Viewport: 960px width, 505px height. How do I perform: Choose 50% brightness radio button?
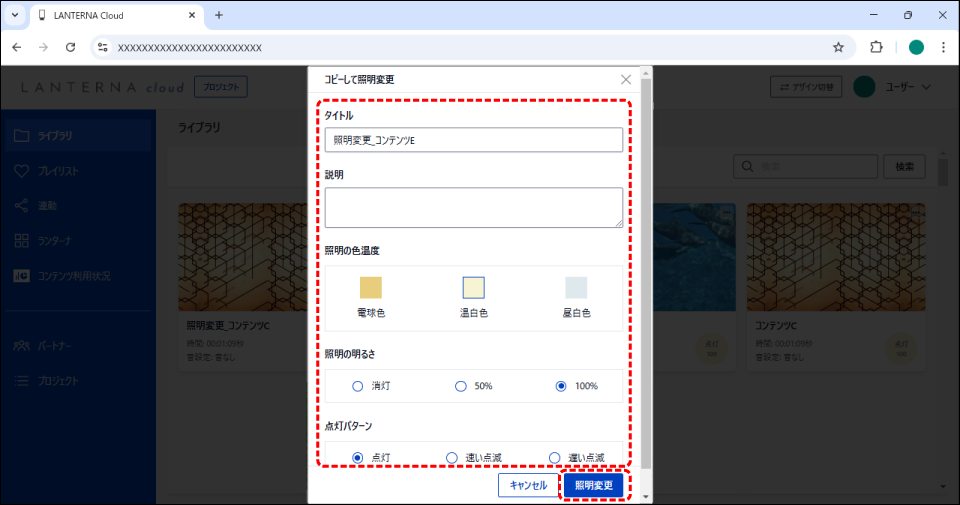click(x=461, y=386)
